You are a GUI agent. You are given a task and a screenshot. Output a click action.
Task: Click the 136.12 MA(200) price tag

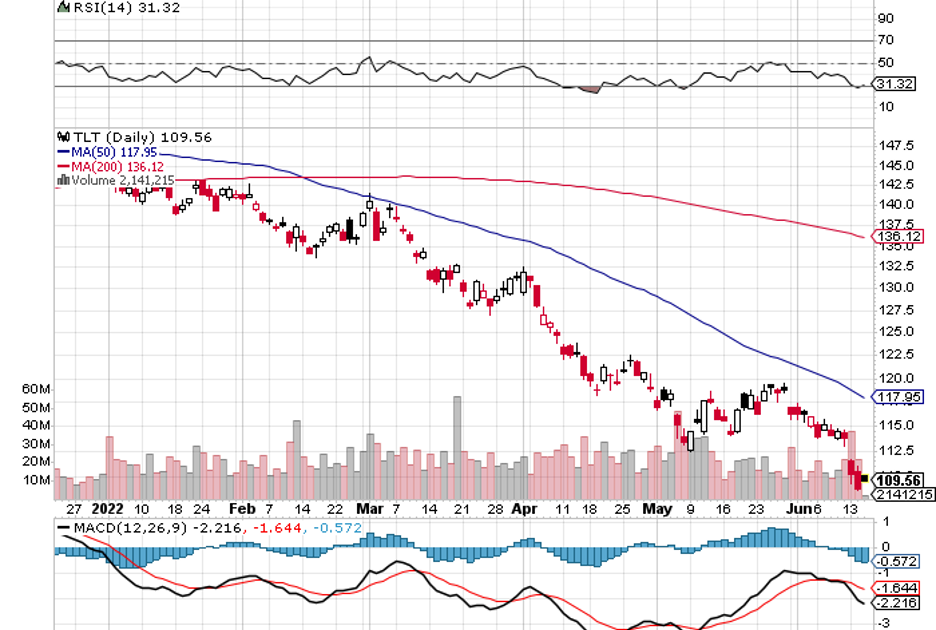(x=898, y=236)
